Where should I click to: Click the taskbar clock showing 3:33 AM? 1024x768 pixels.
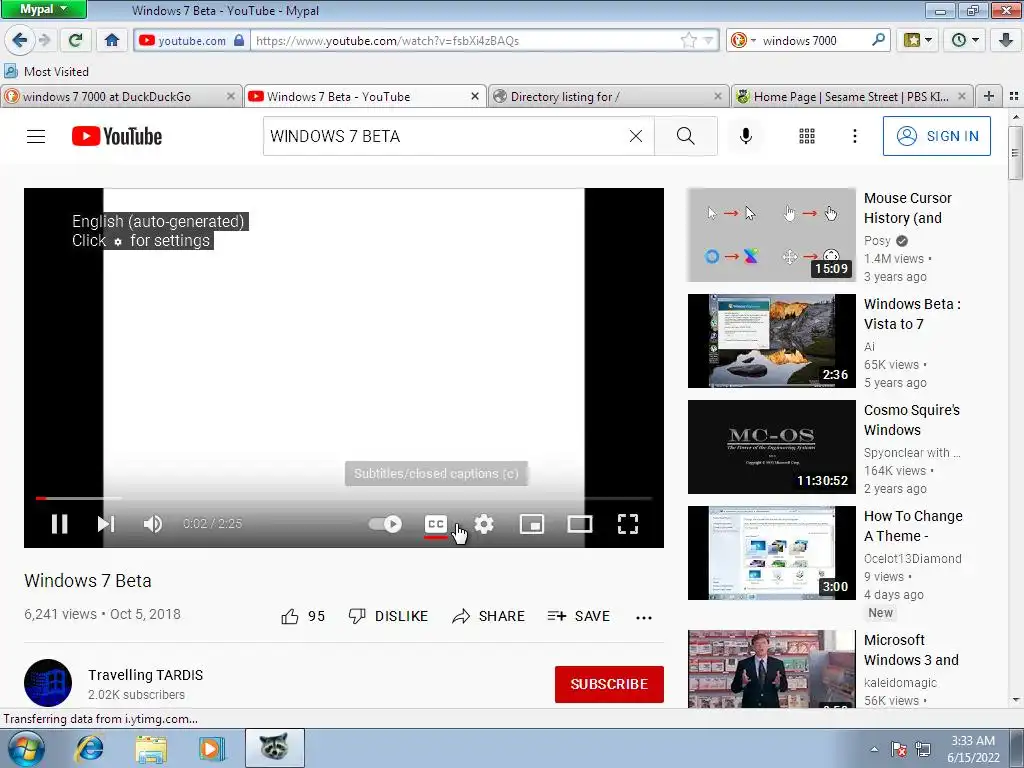[x=973, y=749]
